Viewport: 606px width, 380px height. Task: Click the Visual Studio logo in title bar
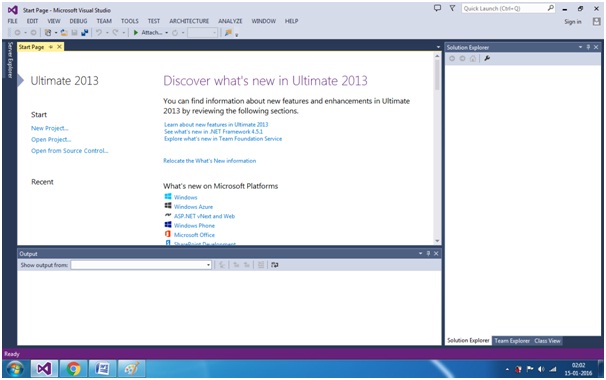coord(12,10)
